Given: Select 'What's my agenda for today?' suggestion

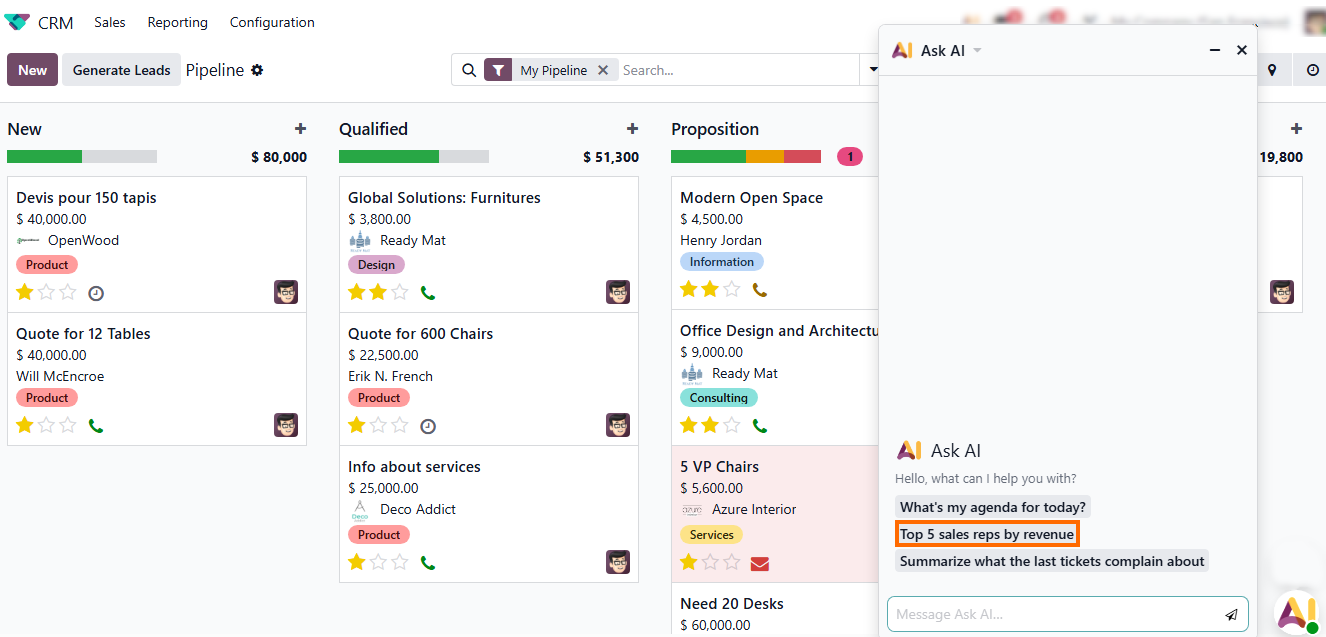Looking at the screenshot, I should point(992,507).
